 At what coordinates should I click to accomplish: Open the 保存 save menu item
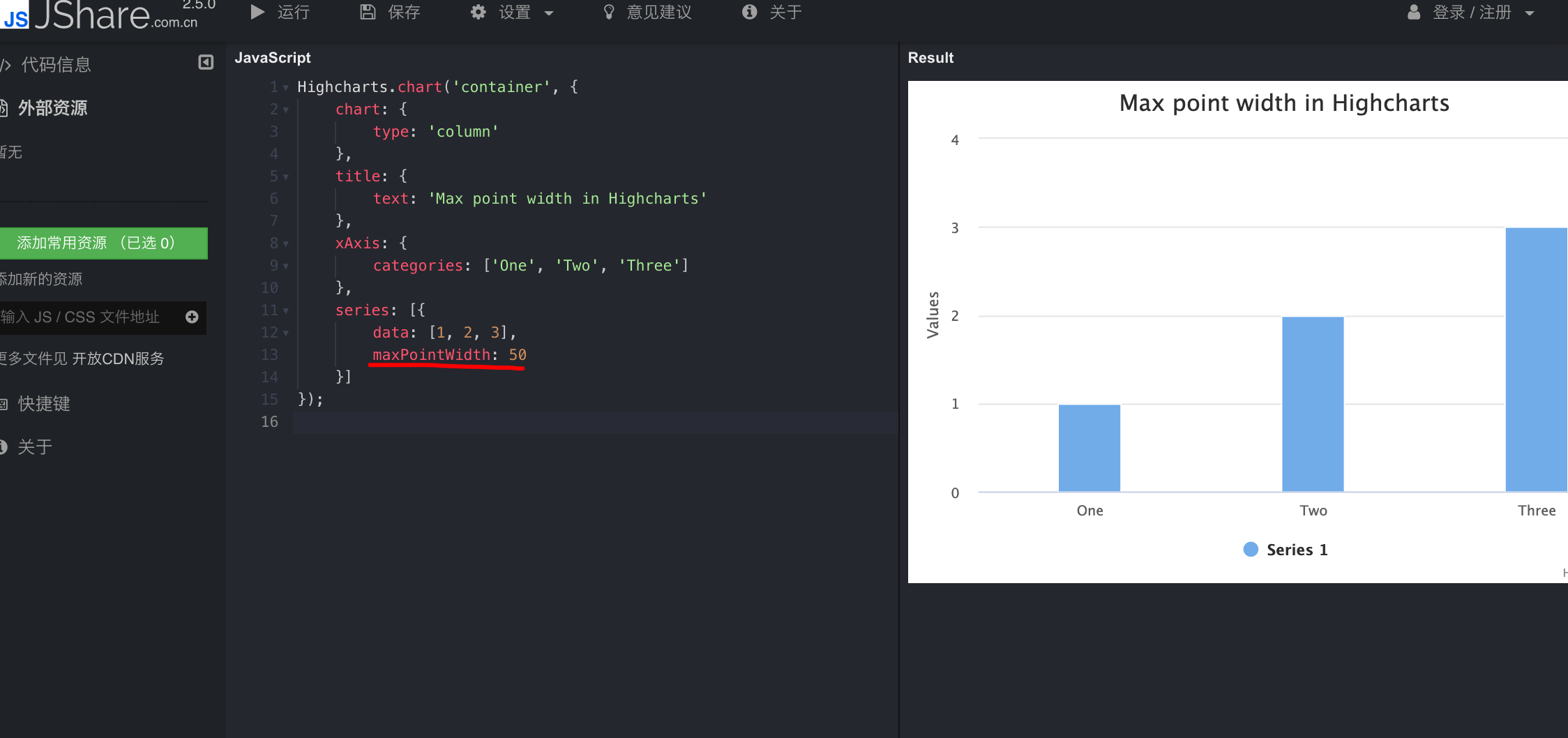click(x=390, y=12)
